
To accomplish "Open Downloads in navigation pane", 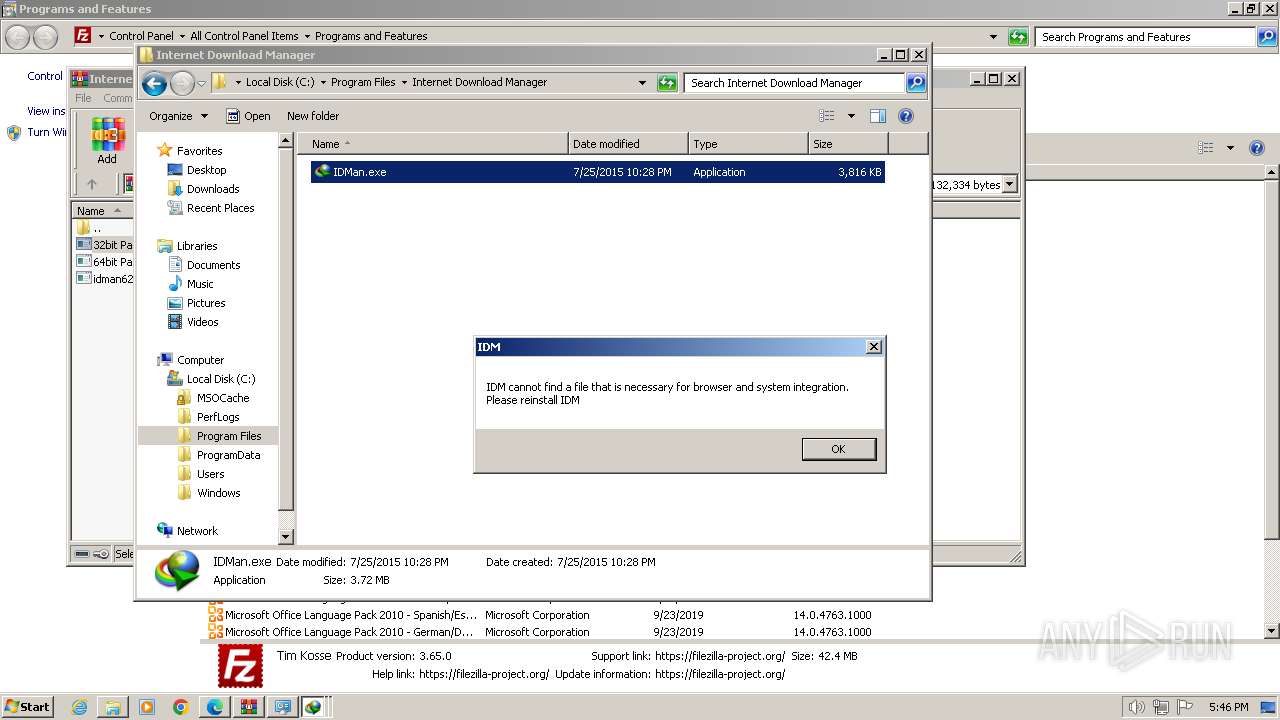I will coord(213,189).
